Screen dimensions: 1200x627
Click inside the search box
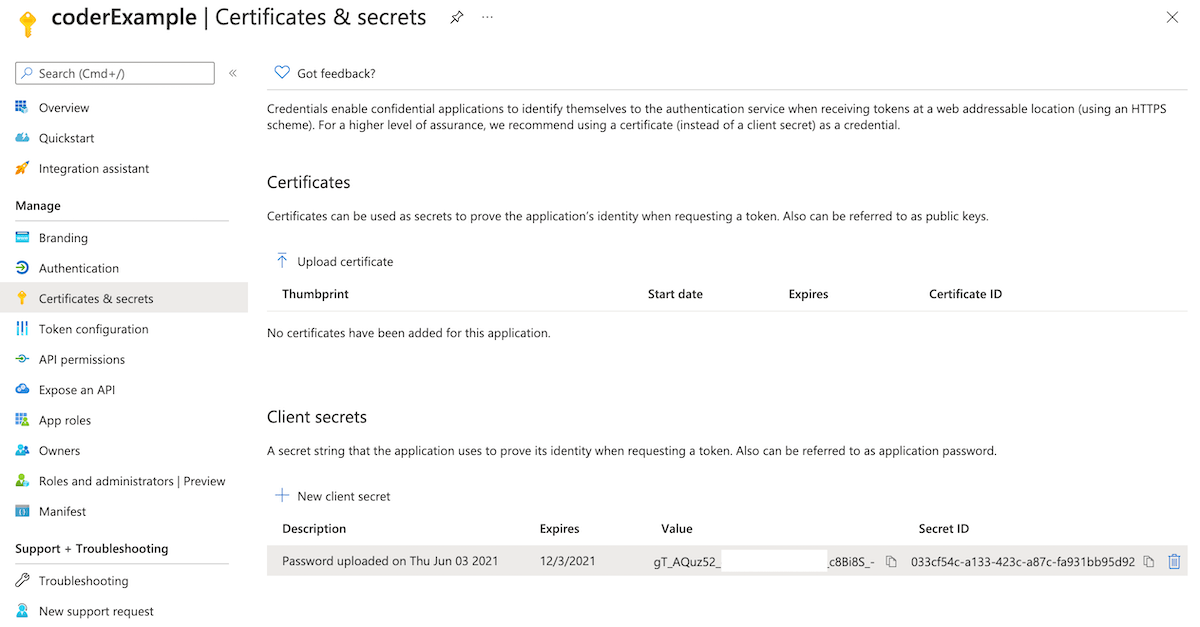pos(114,72)
